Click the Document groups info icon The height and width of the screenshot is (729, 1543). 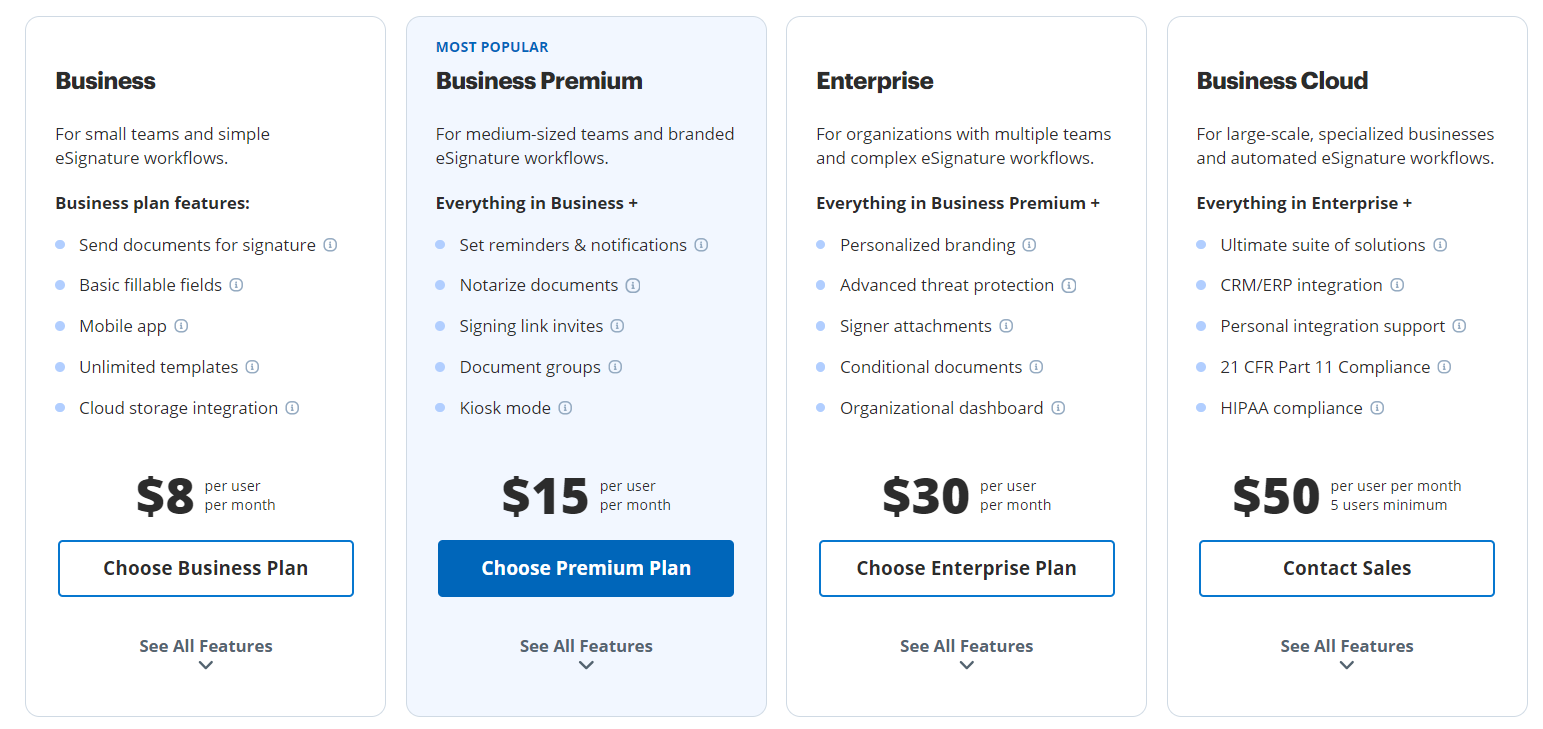pos(616,366)
